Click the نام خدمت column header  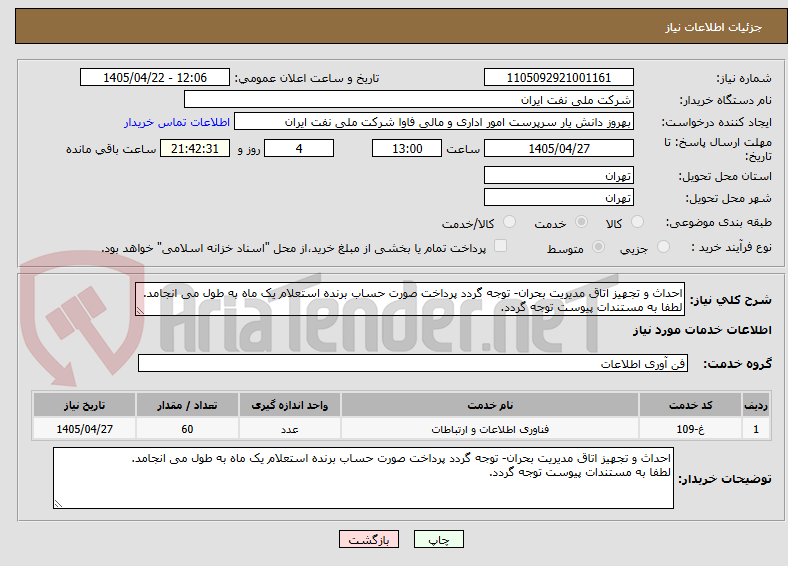[490, 405]
